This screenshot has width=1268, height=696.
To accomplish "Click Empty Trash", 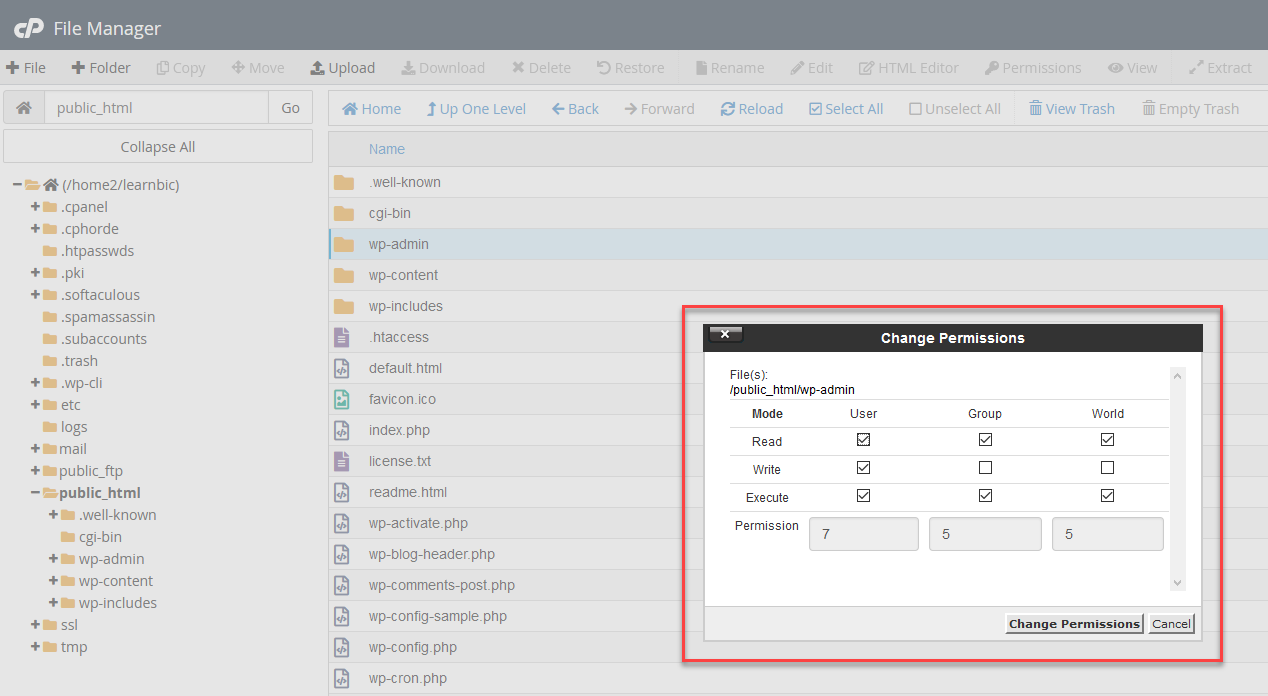I will [1191, 109].
